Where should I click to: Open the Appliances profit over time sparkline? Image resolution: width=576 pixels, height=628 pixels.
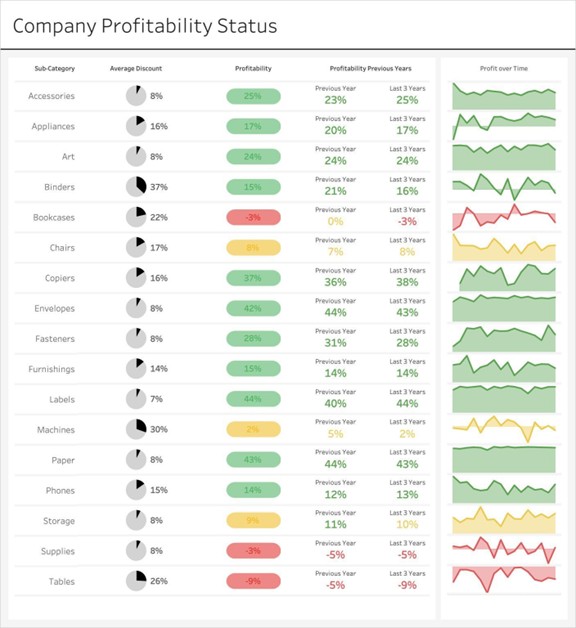504,126
